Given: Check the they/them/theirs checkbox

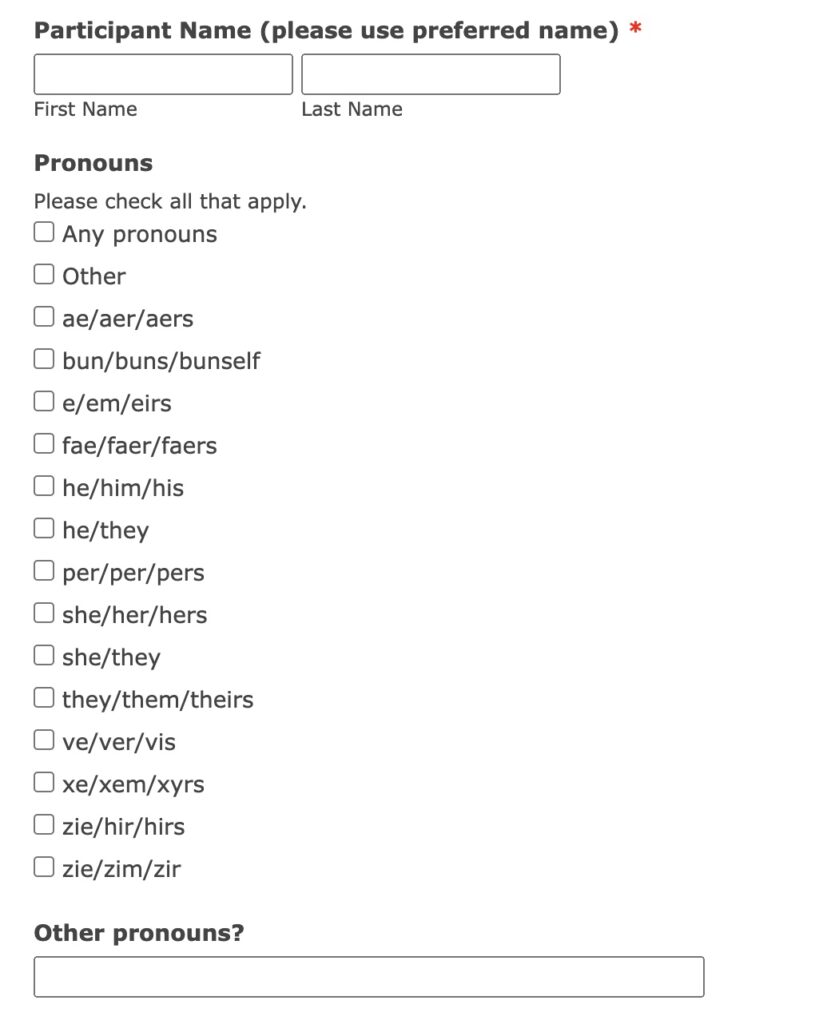Looking at the screenshot, I should point(44,698).
